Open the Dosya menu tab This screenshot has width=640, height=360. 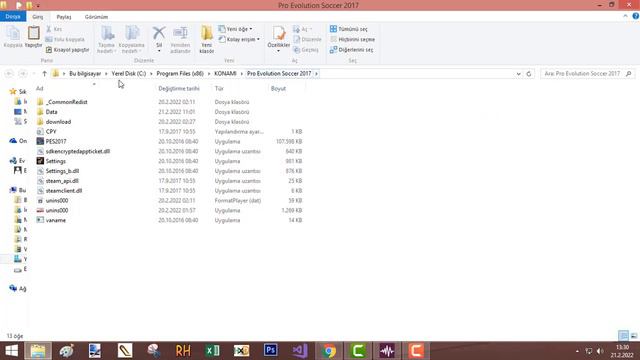pos(13,17)
